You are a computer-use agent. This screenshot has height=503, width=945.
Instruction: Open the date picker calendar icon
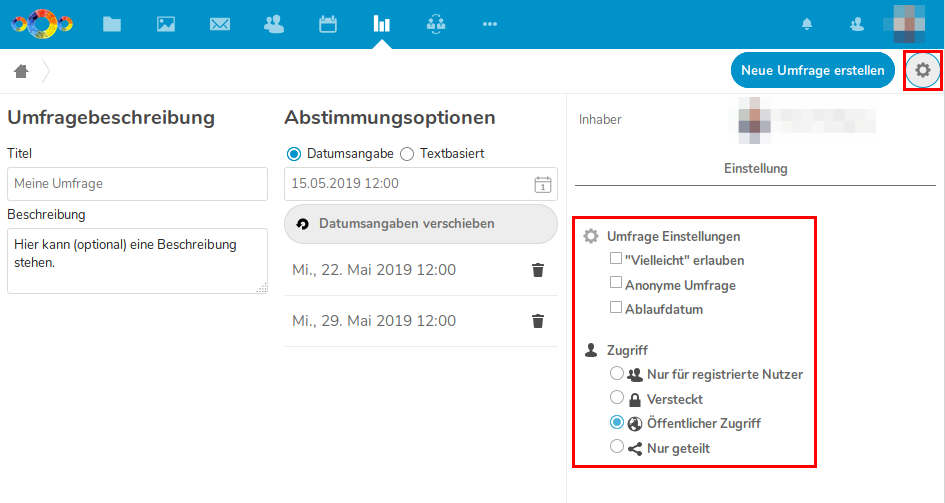tap(542, 184)
